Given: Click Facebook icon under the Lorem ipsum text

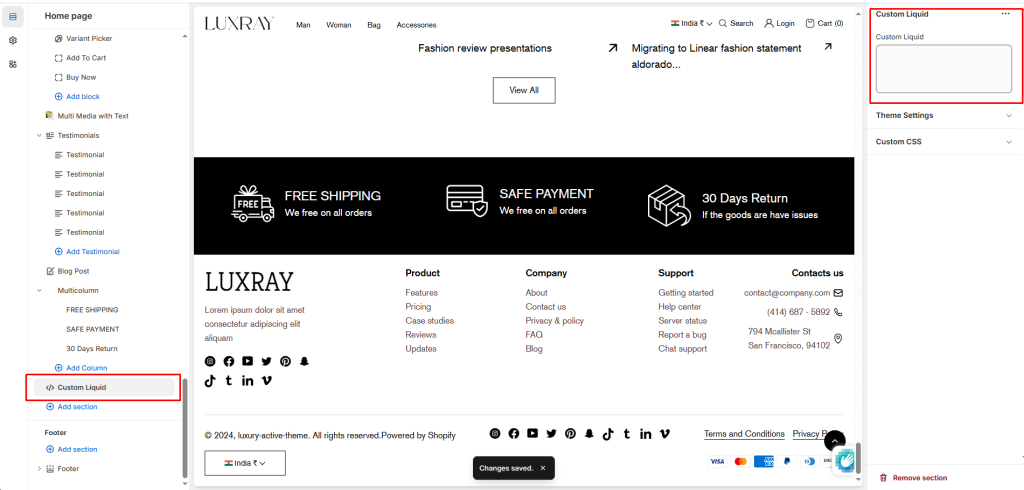Looking at the screenshot, I should click(229, 361).
